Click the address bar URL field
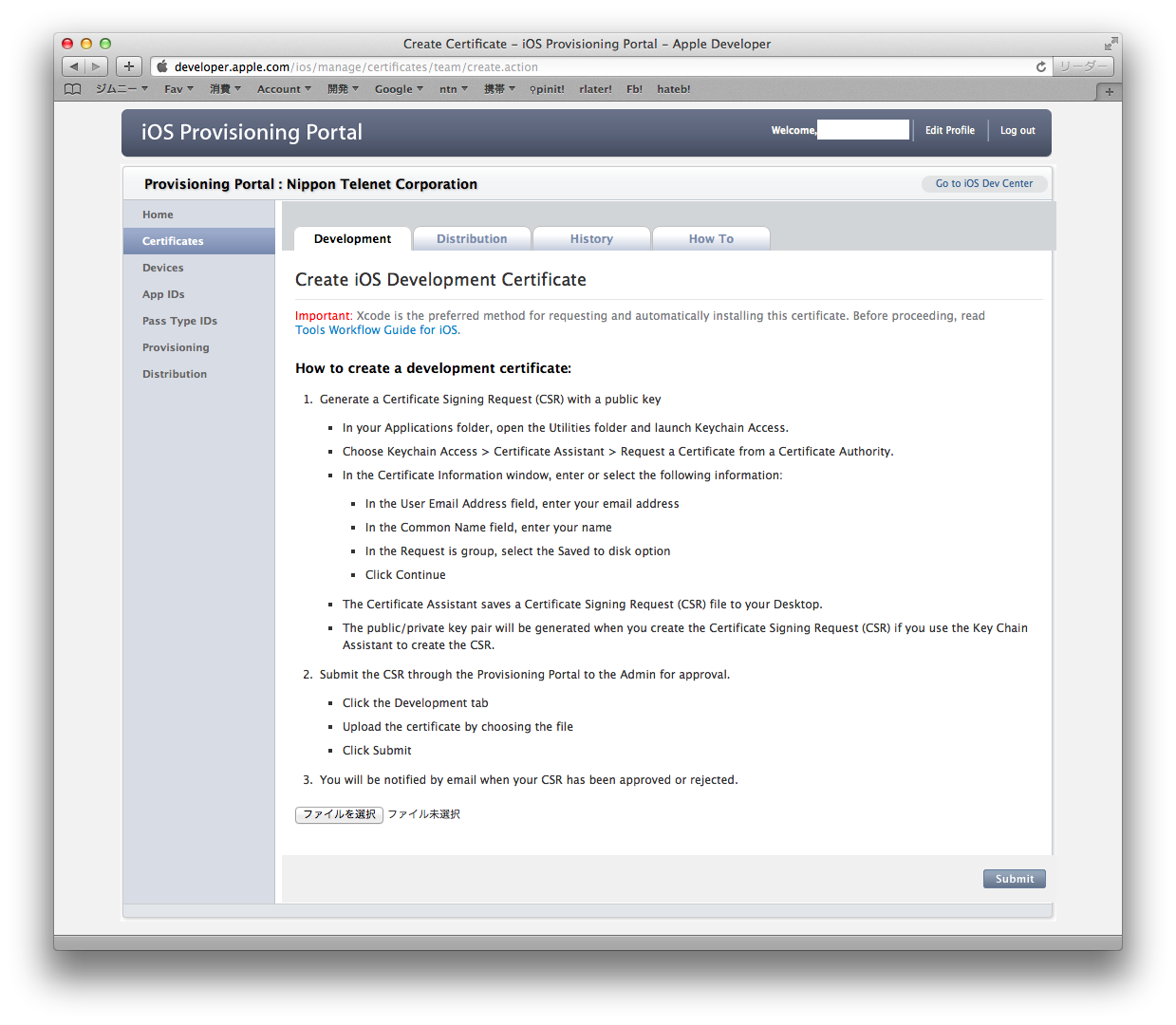Screen dimensions: 1176x1025 600,66
